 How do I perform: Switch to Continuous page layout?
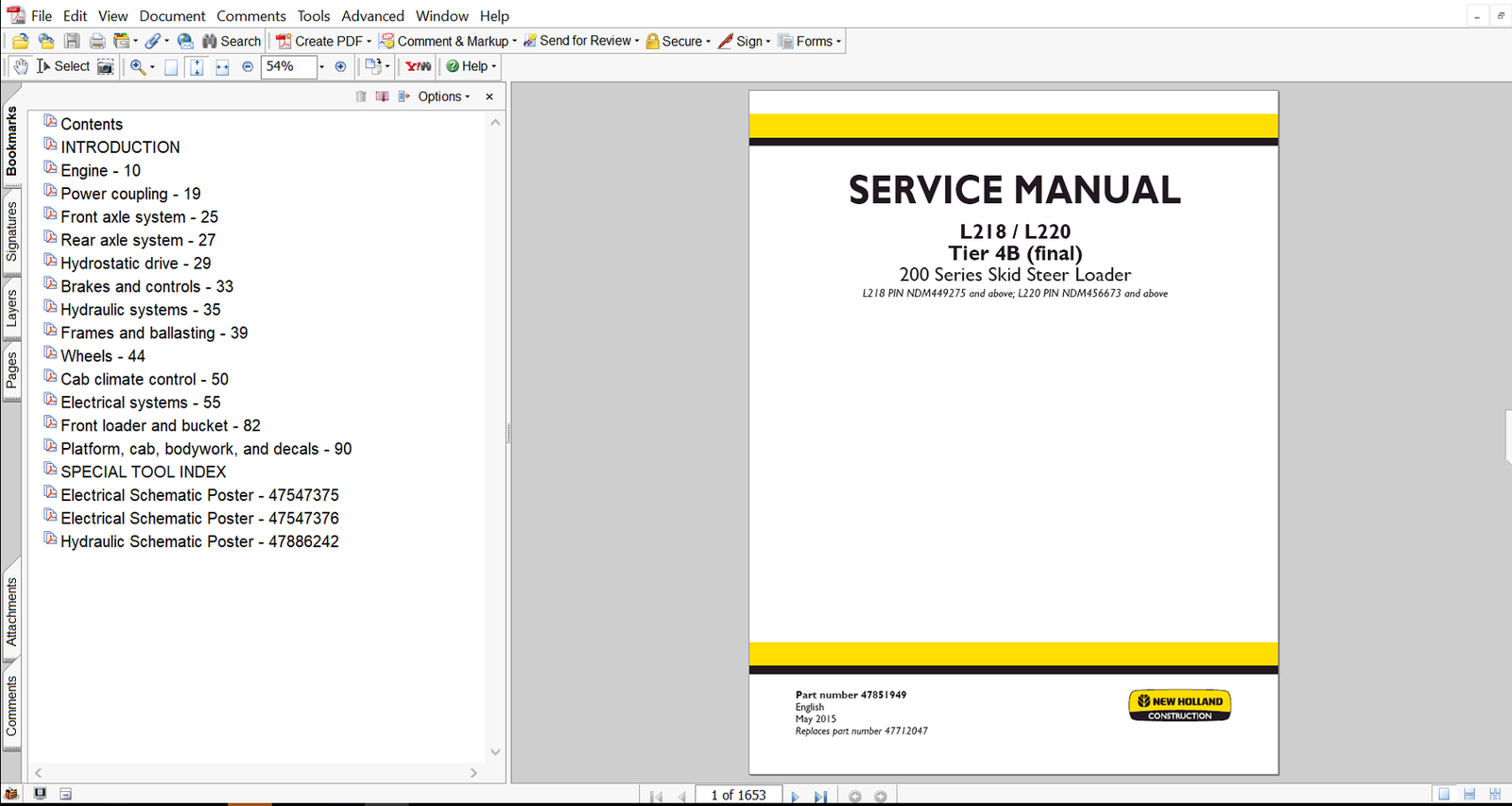1469,795
